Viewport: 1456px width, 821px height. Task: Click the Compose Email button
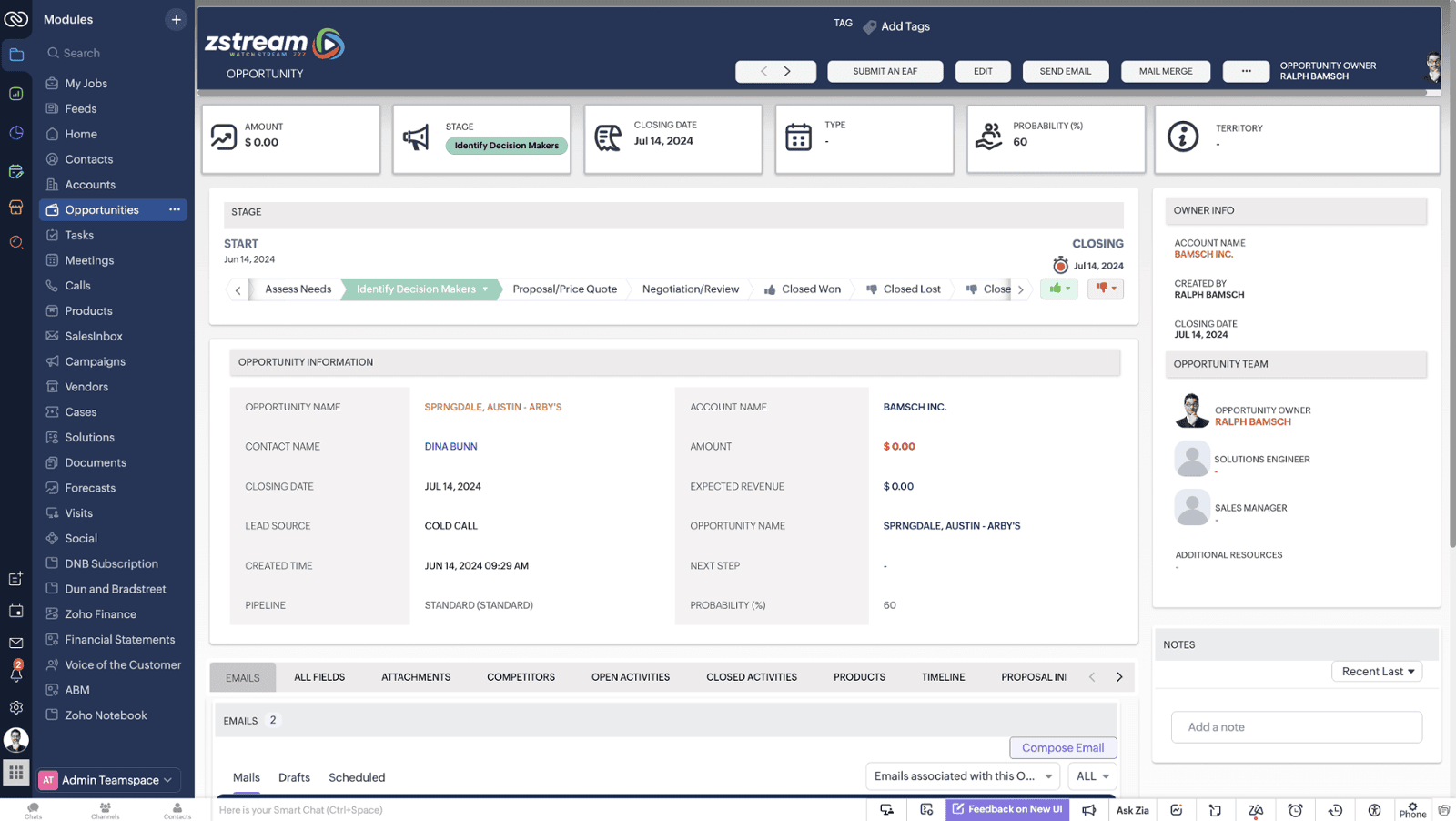(x=1063, y=747)
